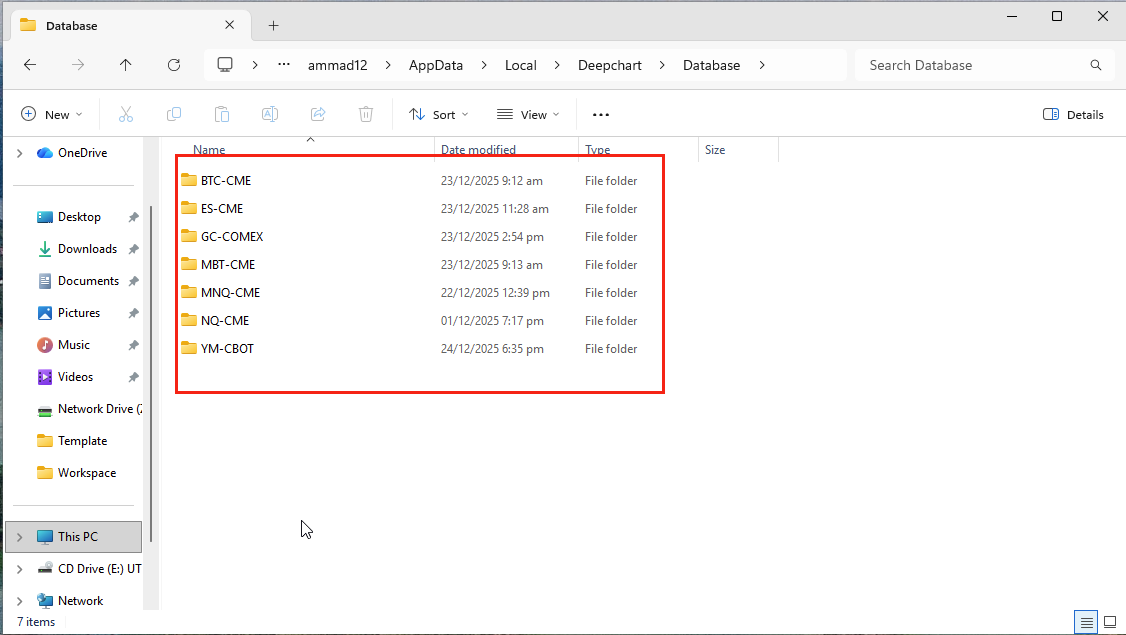This screenshot has width=1126, height=635.
Task: Open the View dropdown menu
Action: (x=528, y=114)
